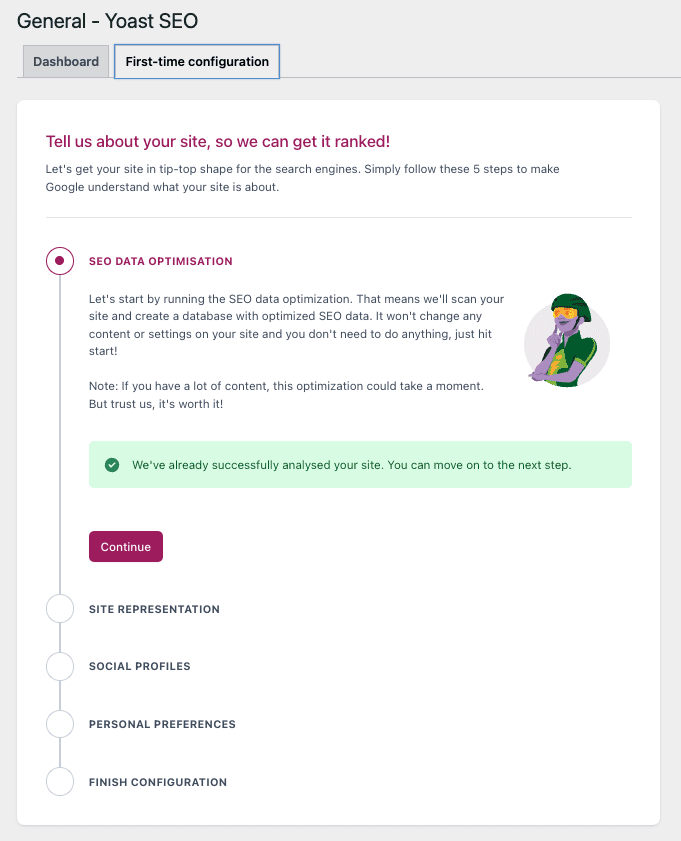Click the Yoast mascot illustration

[567, 342]
